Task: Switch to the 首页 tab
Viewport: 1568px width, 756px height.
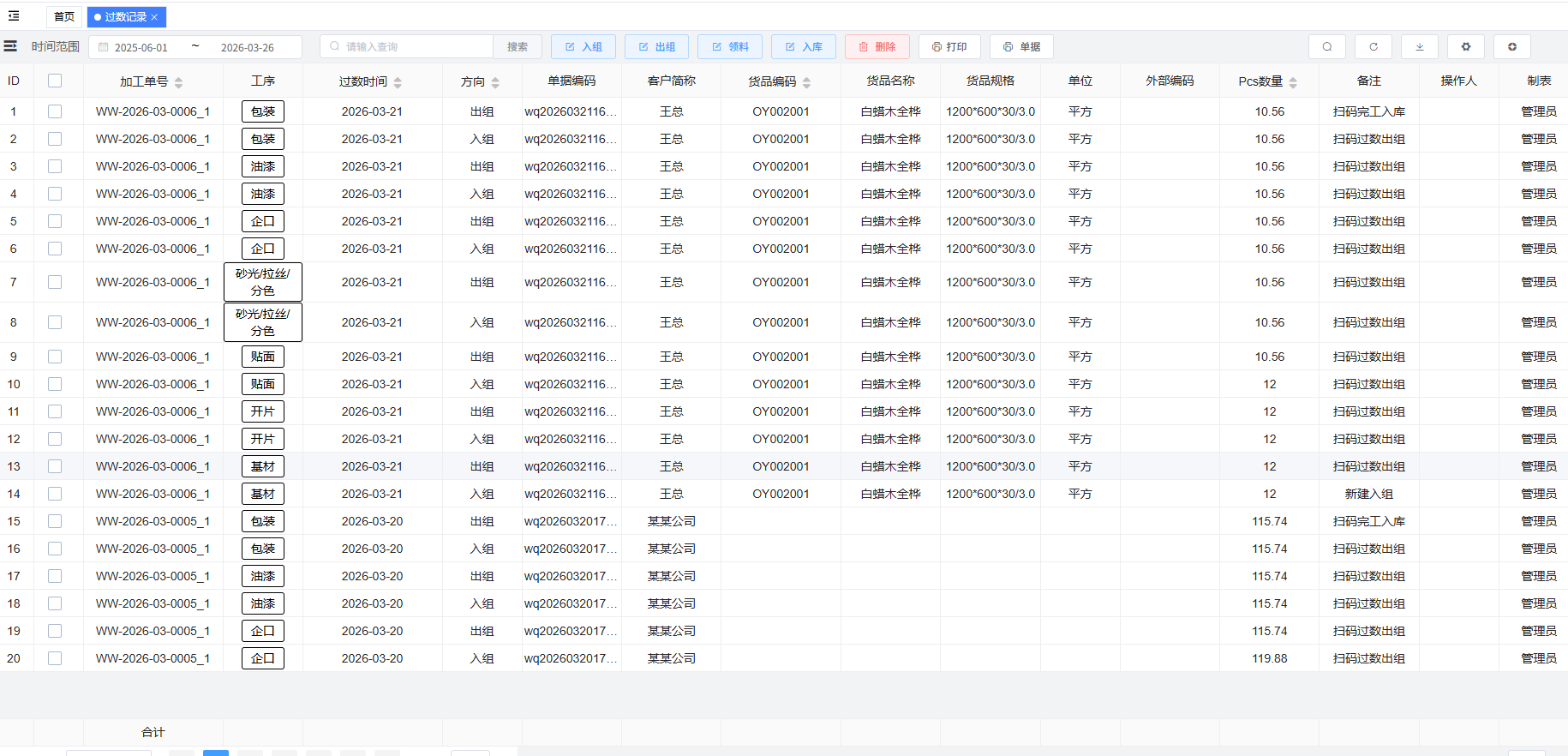Action: 64,17
